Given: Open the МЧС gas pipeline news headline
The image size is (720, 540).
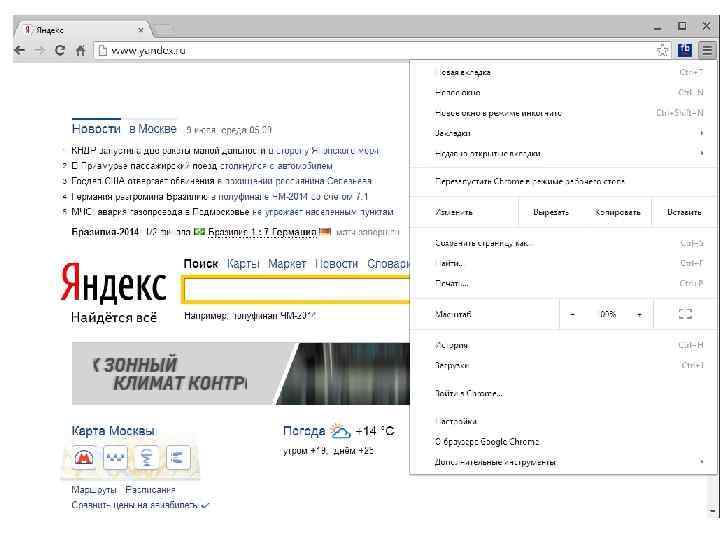Looking at the screenshot, I should [x=233, y=212].
